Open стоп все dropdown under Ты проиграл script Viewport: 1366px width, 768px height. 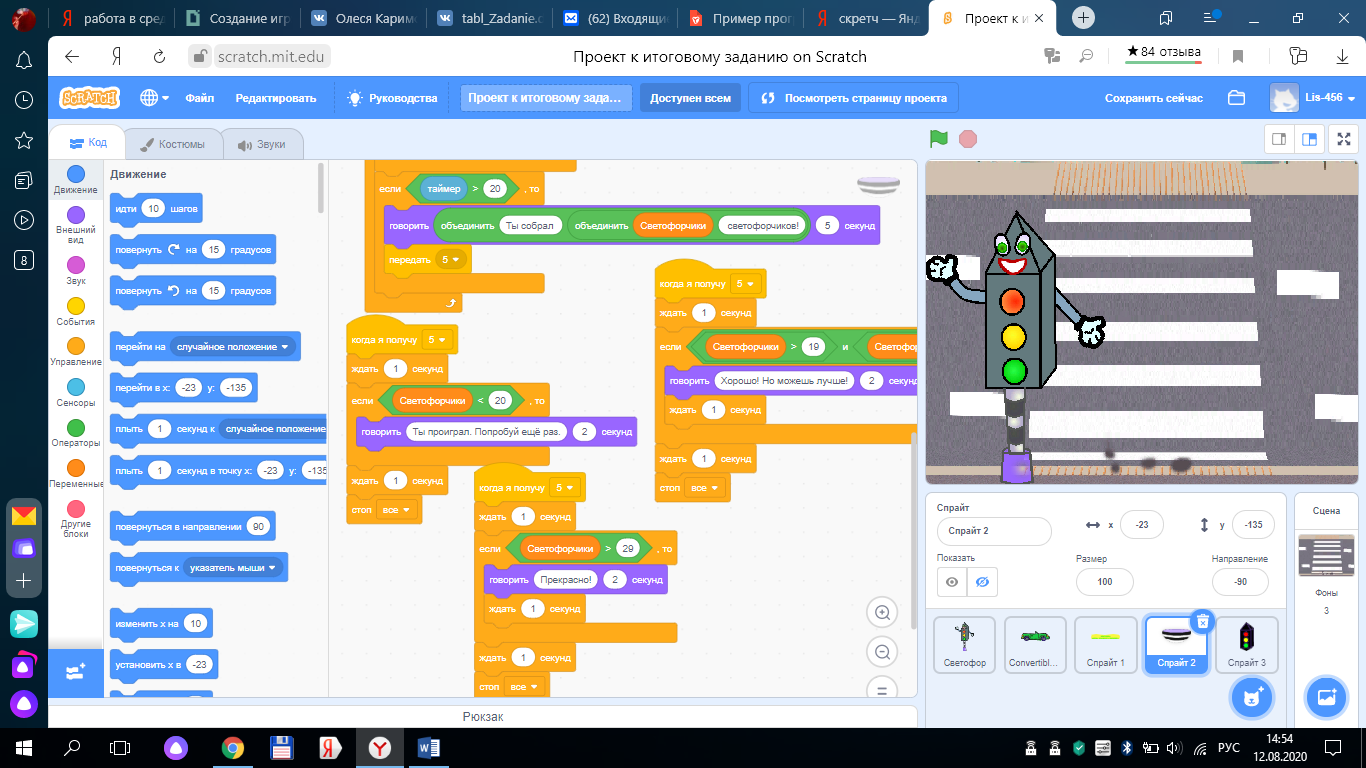(x=397, y=509)
